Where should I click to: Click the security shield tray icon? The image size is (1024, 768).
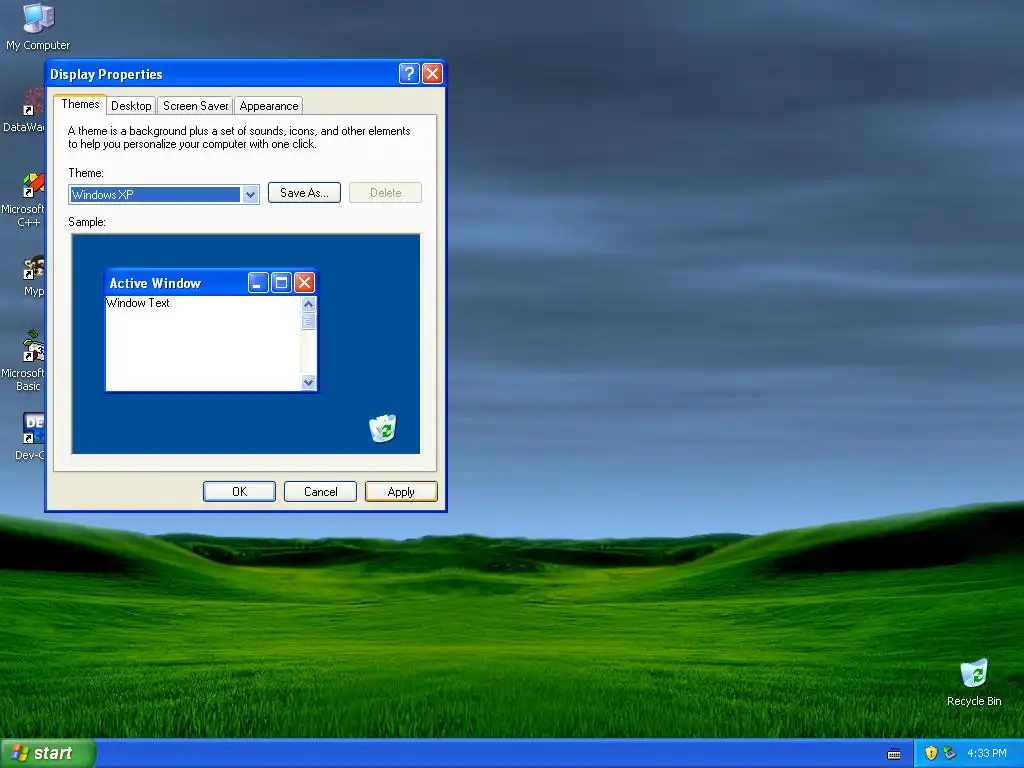[x=931, y=753]
